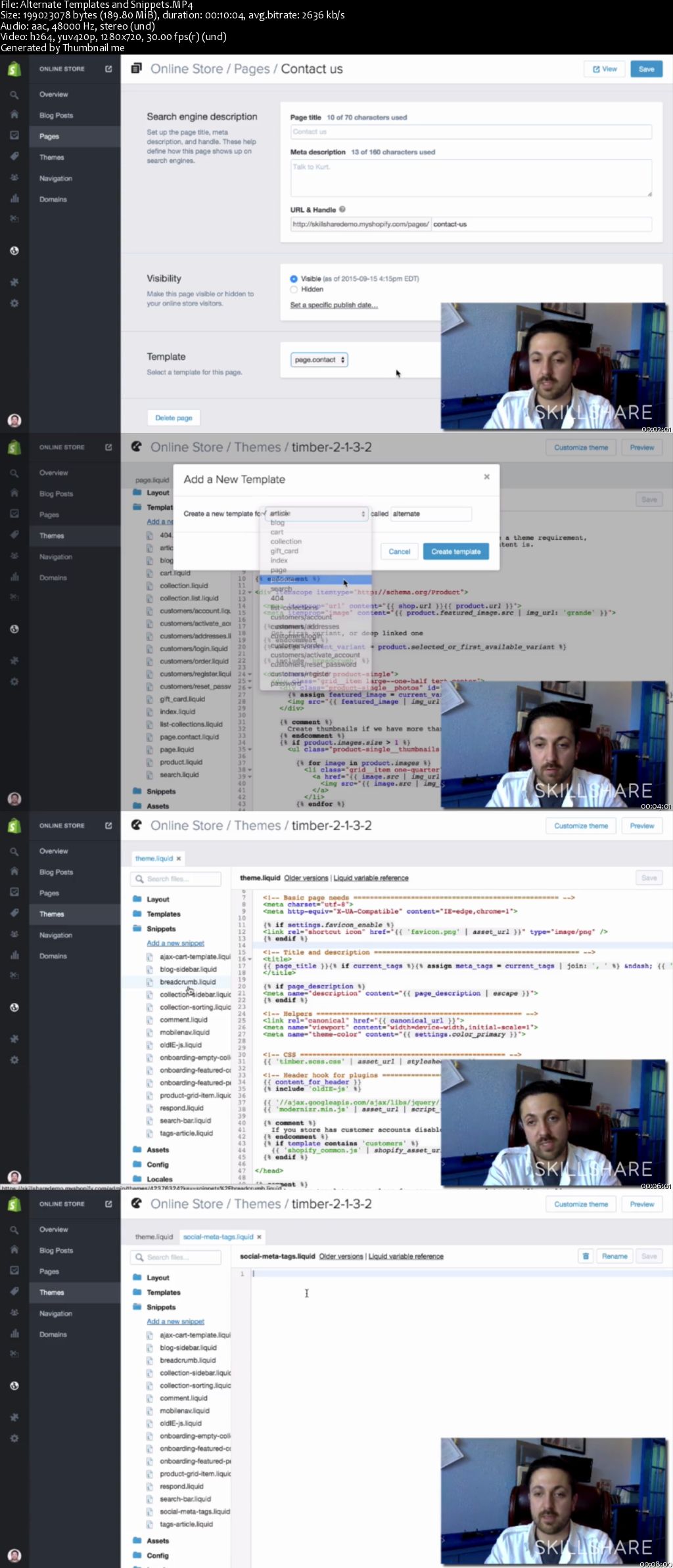Select Visible radio button
The width and height of the screenshot is (673, 1568).
click(x=294, y=279)
